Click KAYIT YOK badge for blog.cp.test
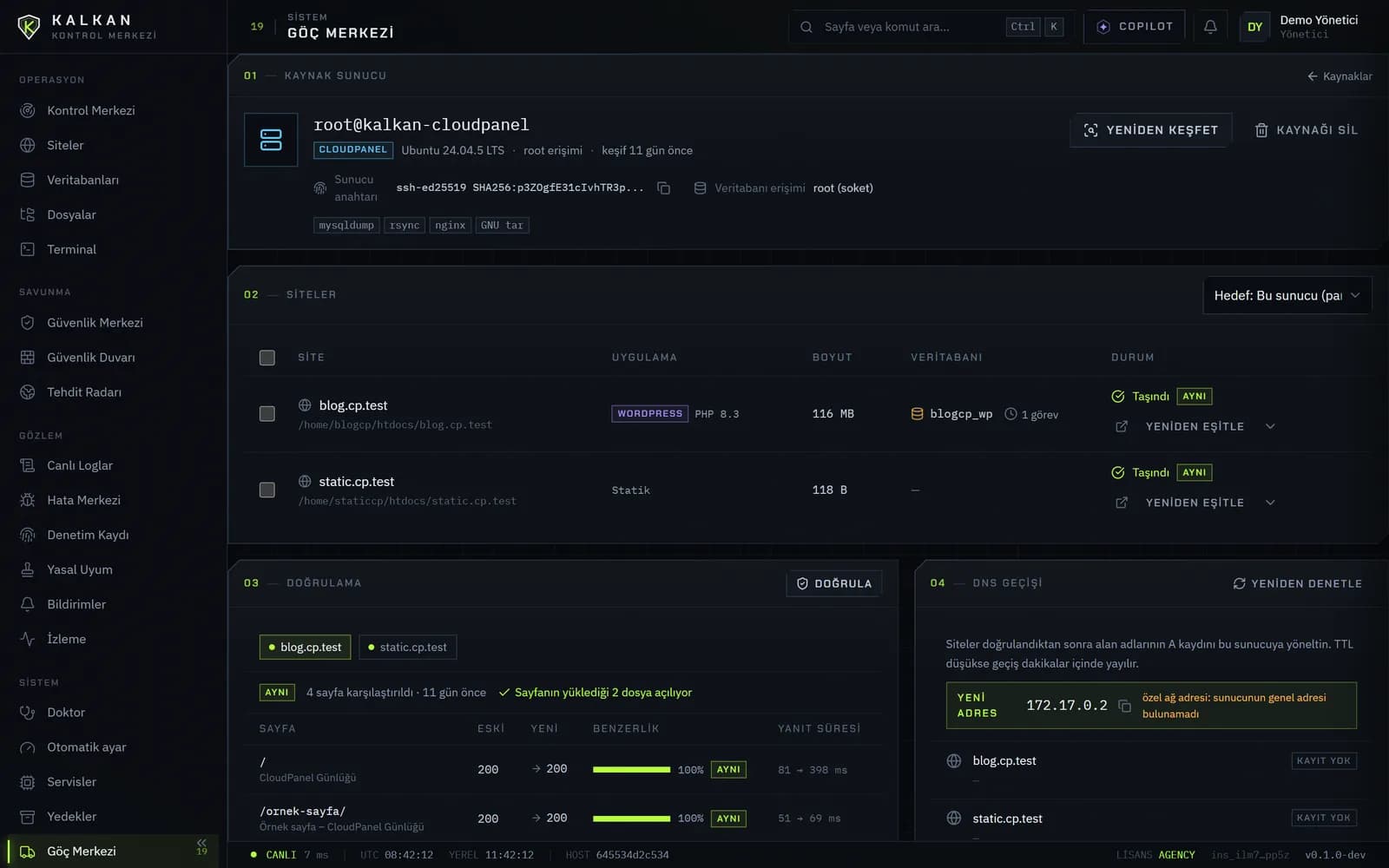This screenshot has width=1389, height=868. tap(1324, 761)
